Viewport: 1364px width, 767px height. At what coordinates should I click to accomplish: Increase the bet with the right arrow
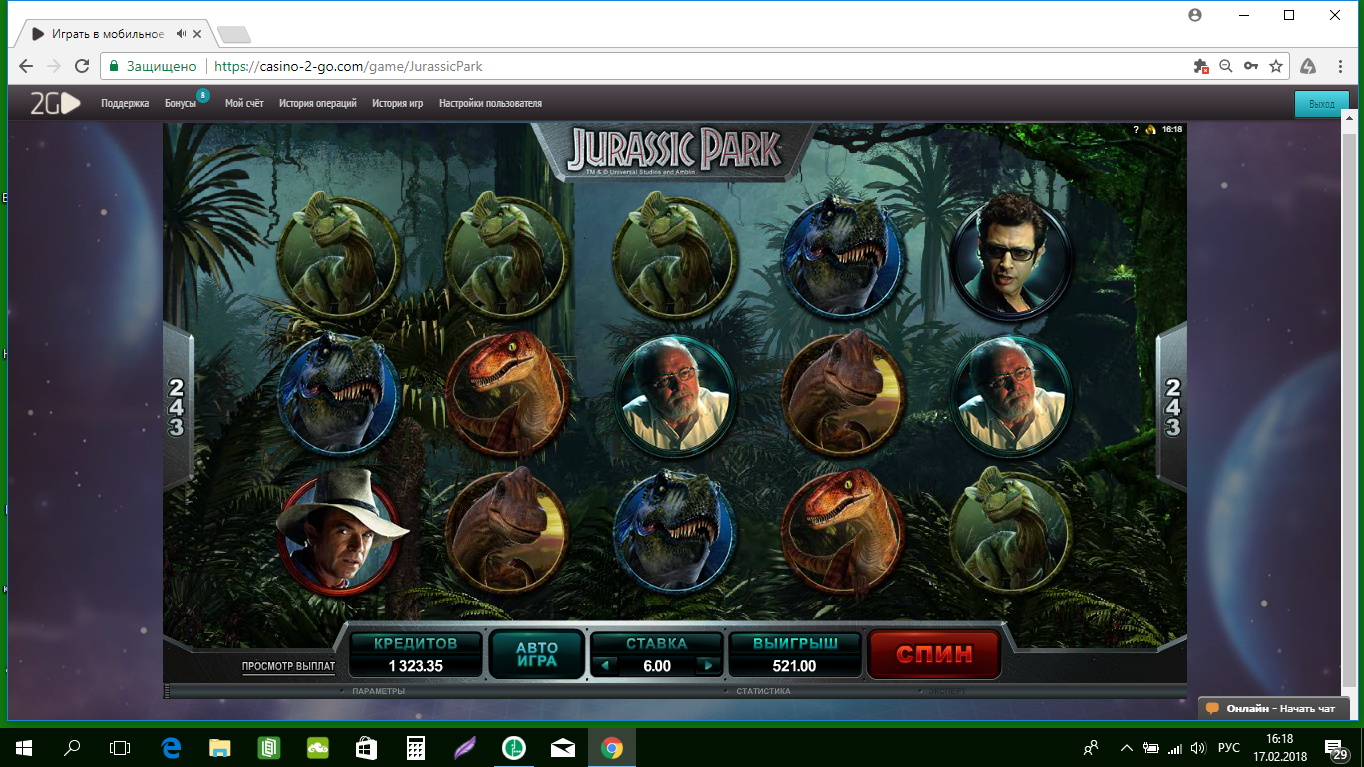tap(708, 665)
